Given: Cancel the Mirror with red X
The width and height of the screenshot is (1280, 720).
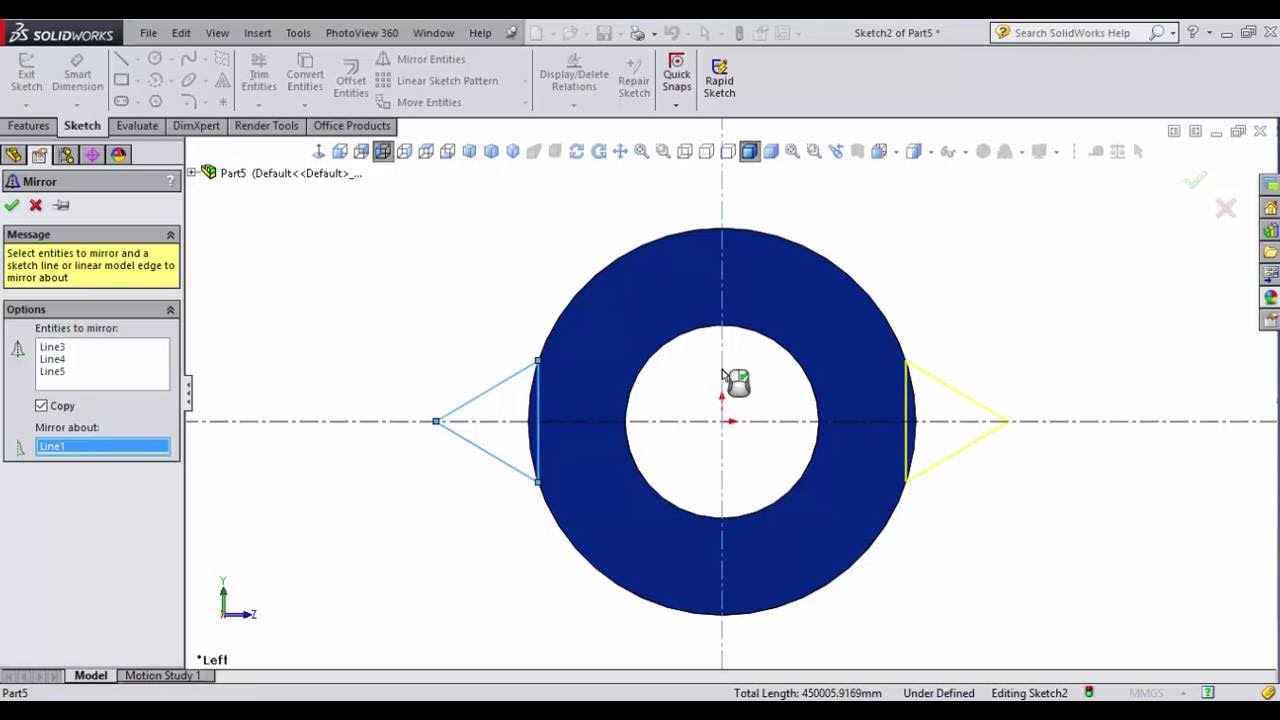Looking at the screenshot, I should pyautogui.click(x=36, y=205).
